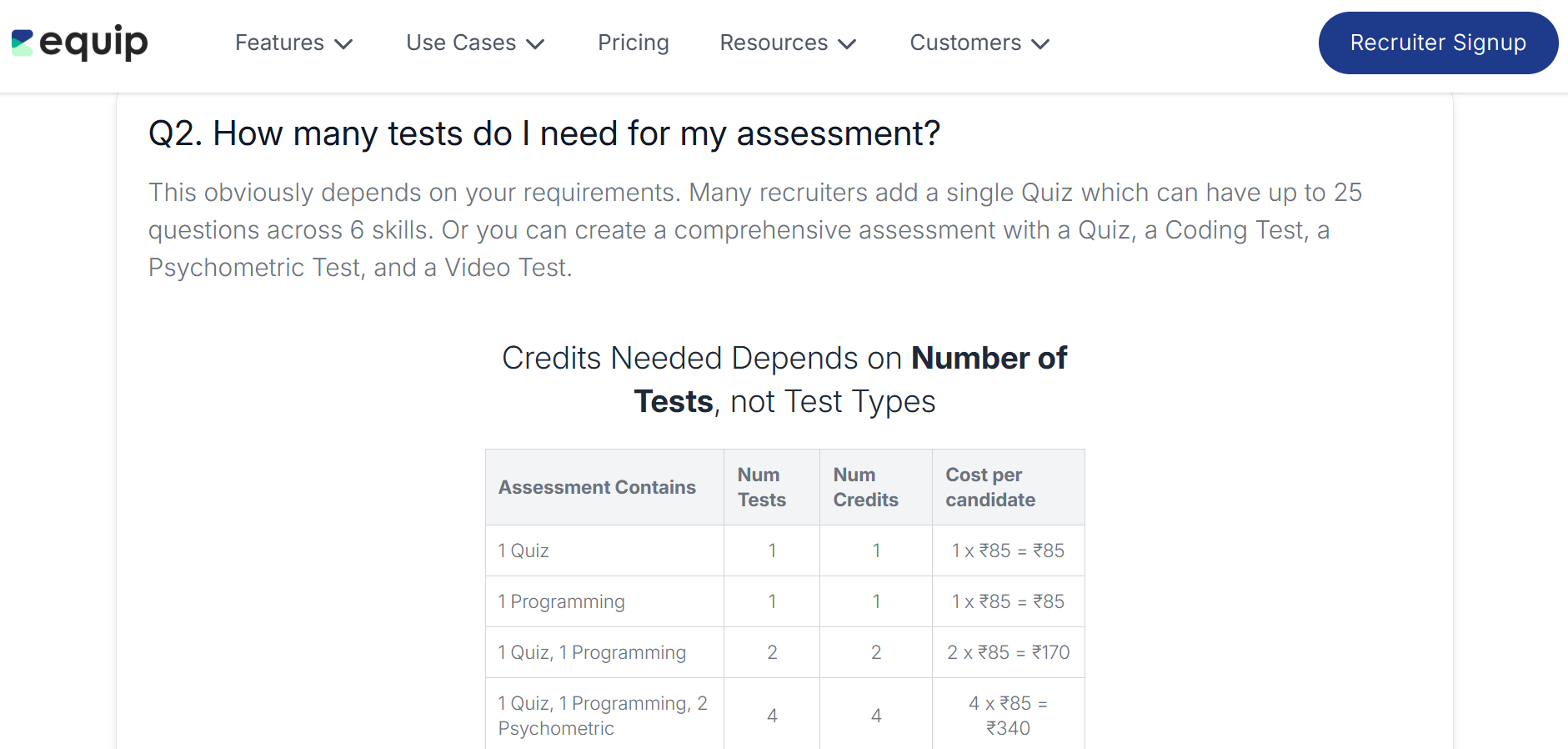Click the Num Credits column header

(x=876, y=487)
